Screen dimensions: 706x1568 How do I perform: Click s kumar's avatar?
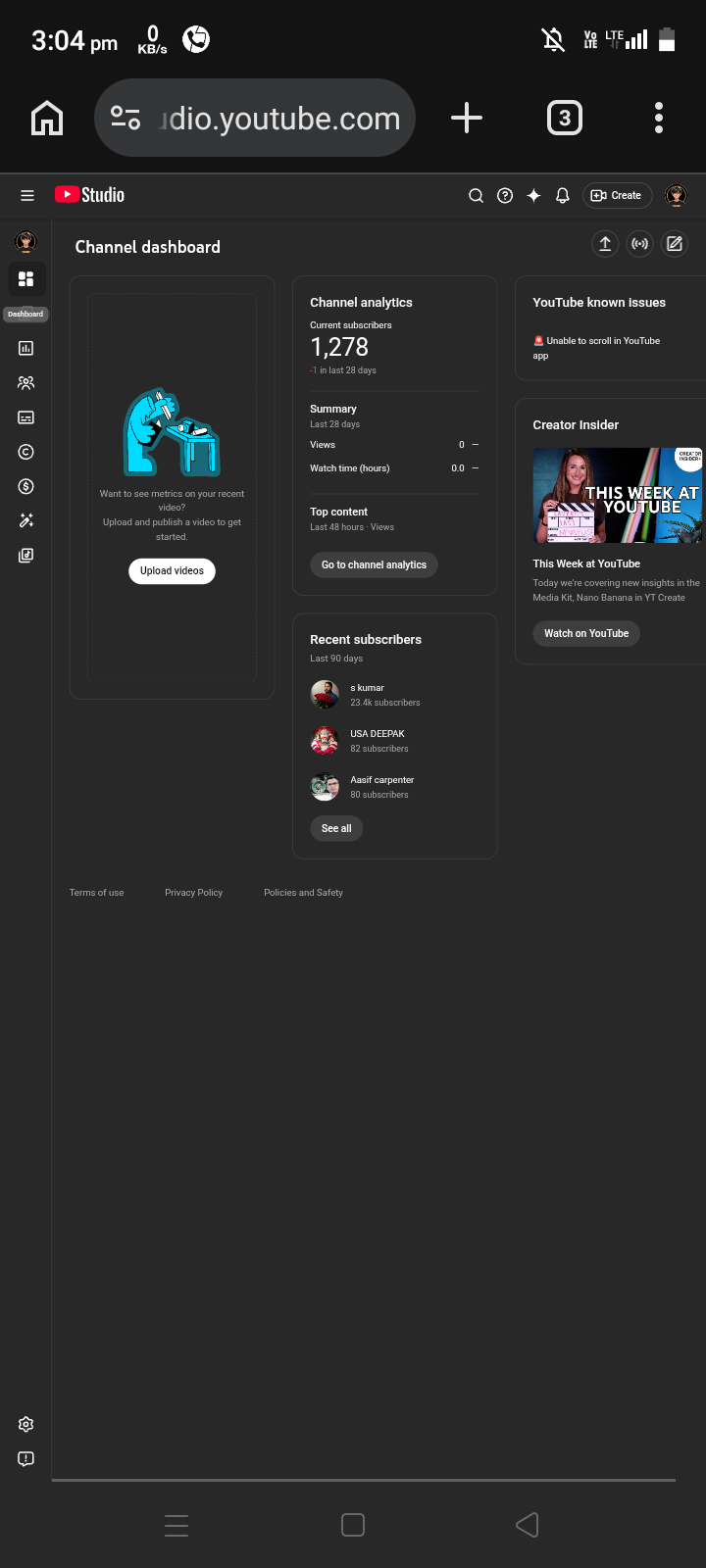click(325, 695)
